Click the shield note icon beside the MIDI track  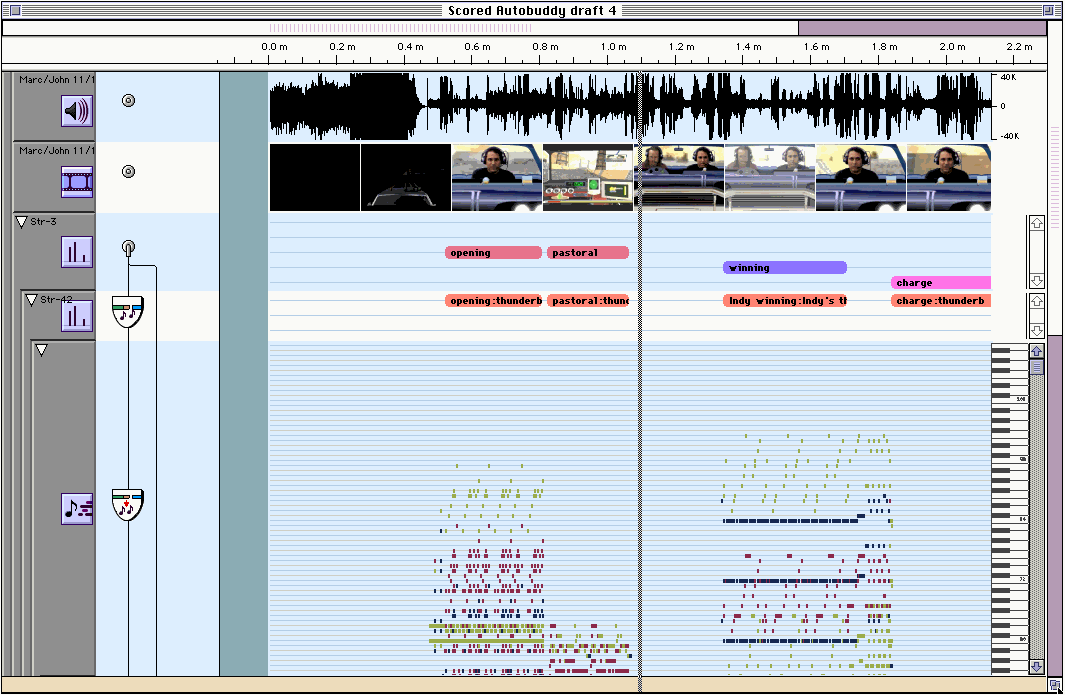(x=128, y=504)
